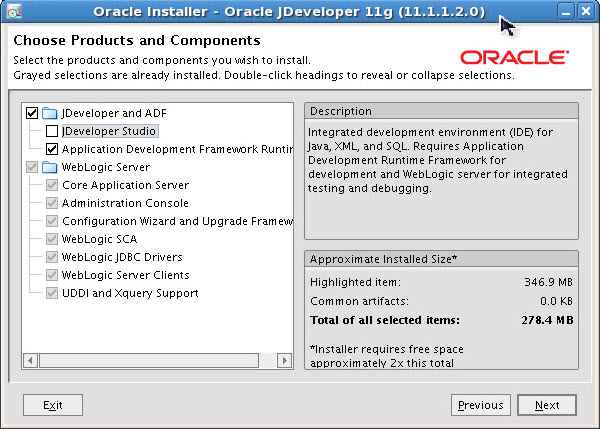Close the Oracle Installer window
This screenshot has height=429, width=600.
(x=586, y=12)
